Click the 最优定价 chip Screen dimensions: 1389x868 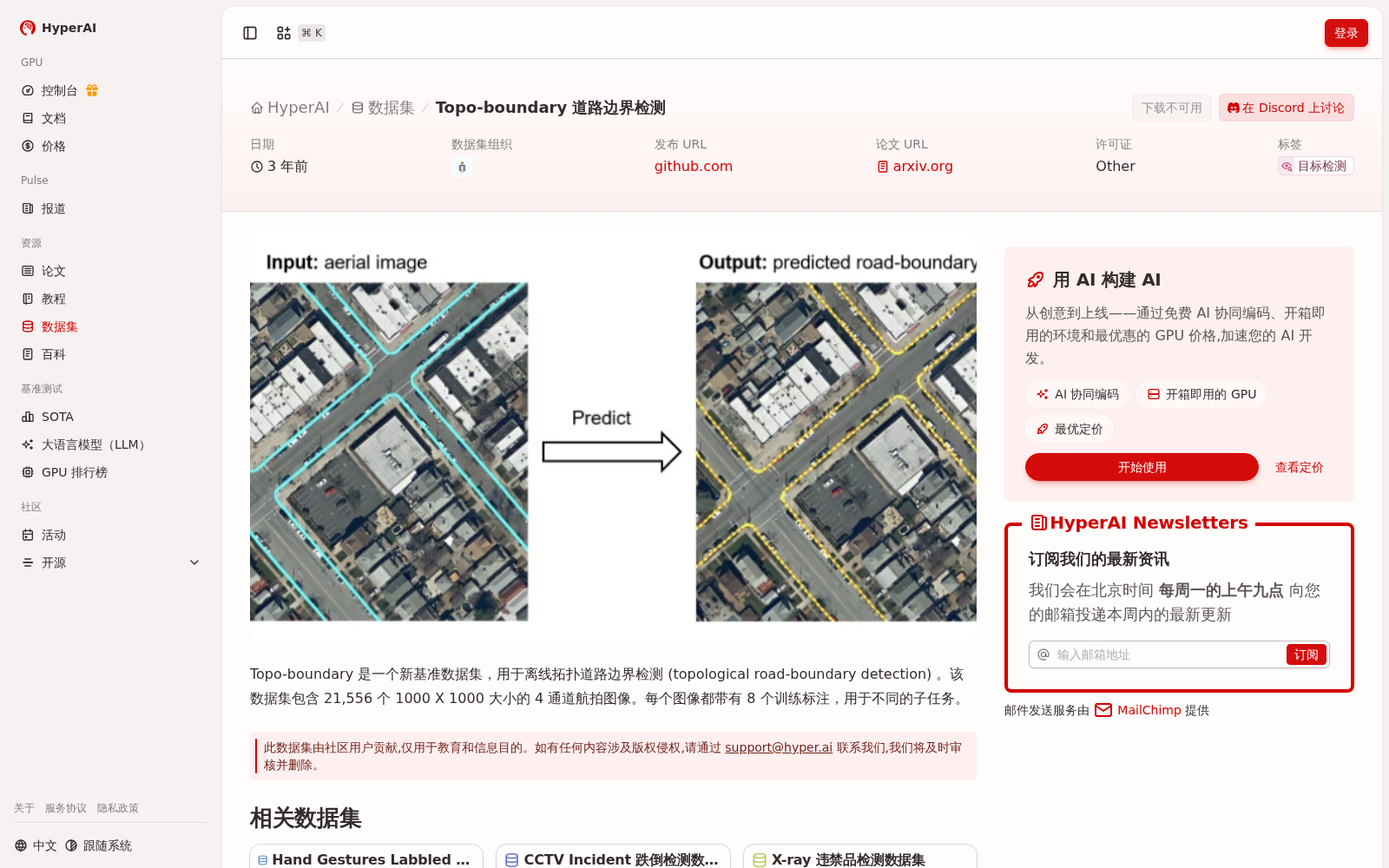click(x=1070, y=429)
